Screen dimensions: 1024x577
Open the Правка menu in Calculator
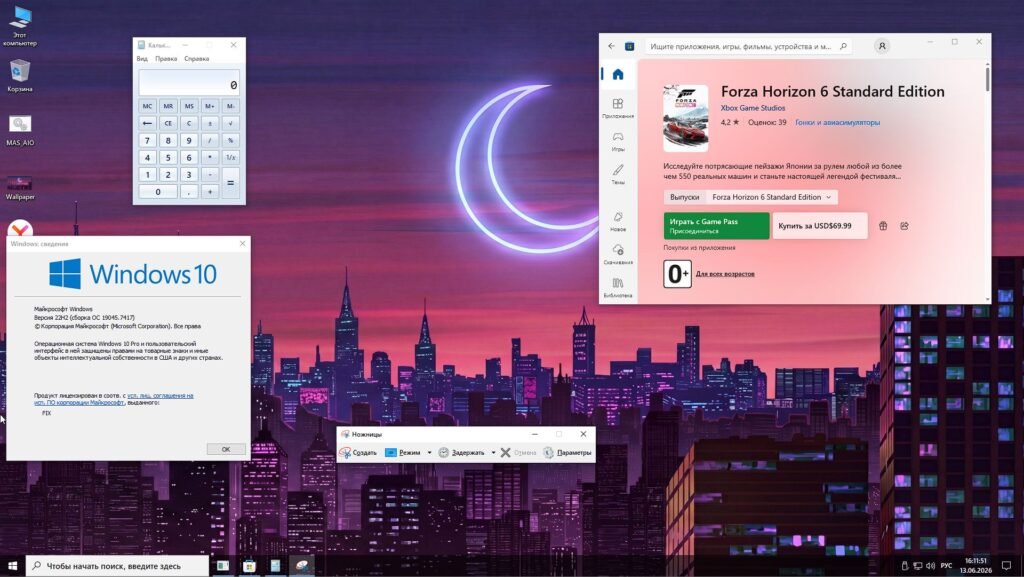(x=166, y=59)
